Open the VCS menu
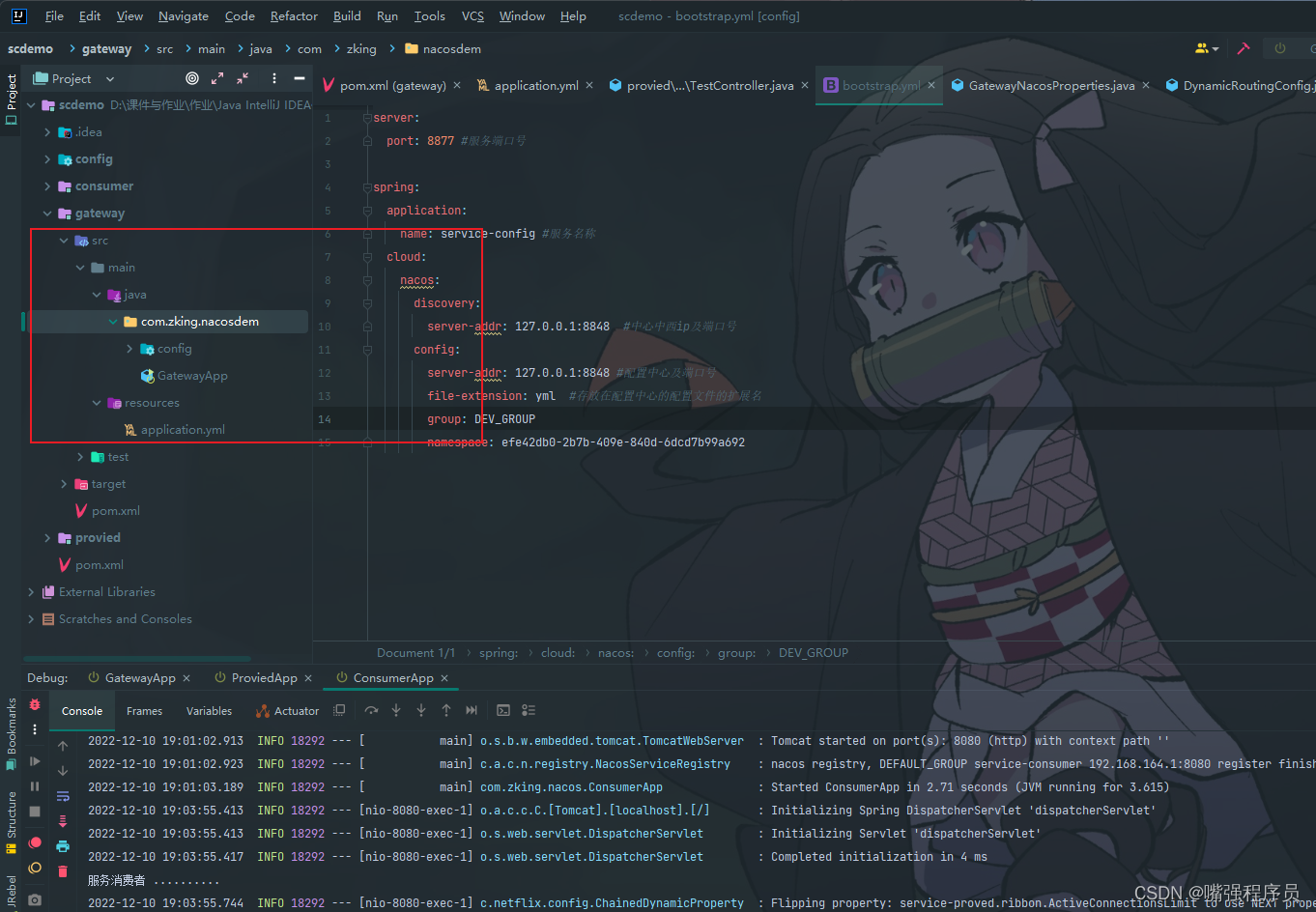The image size is (1316, 912). pyautogui.click(x=472, y=16)
